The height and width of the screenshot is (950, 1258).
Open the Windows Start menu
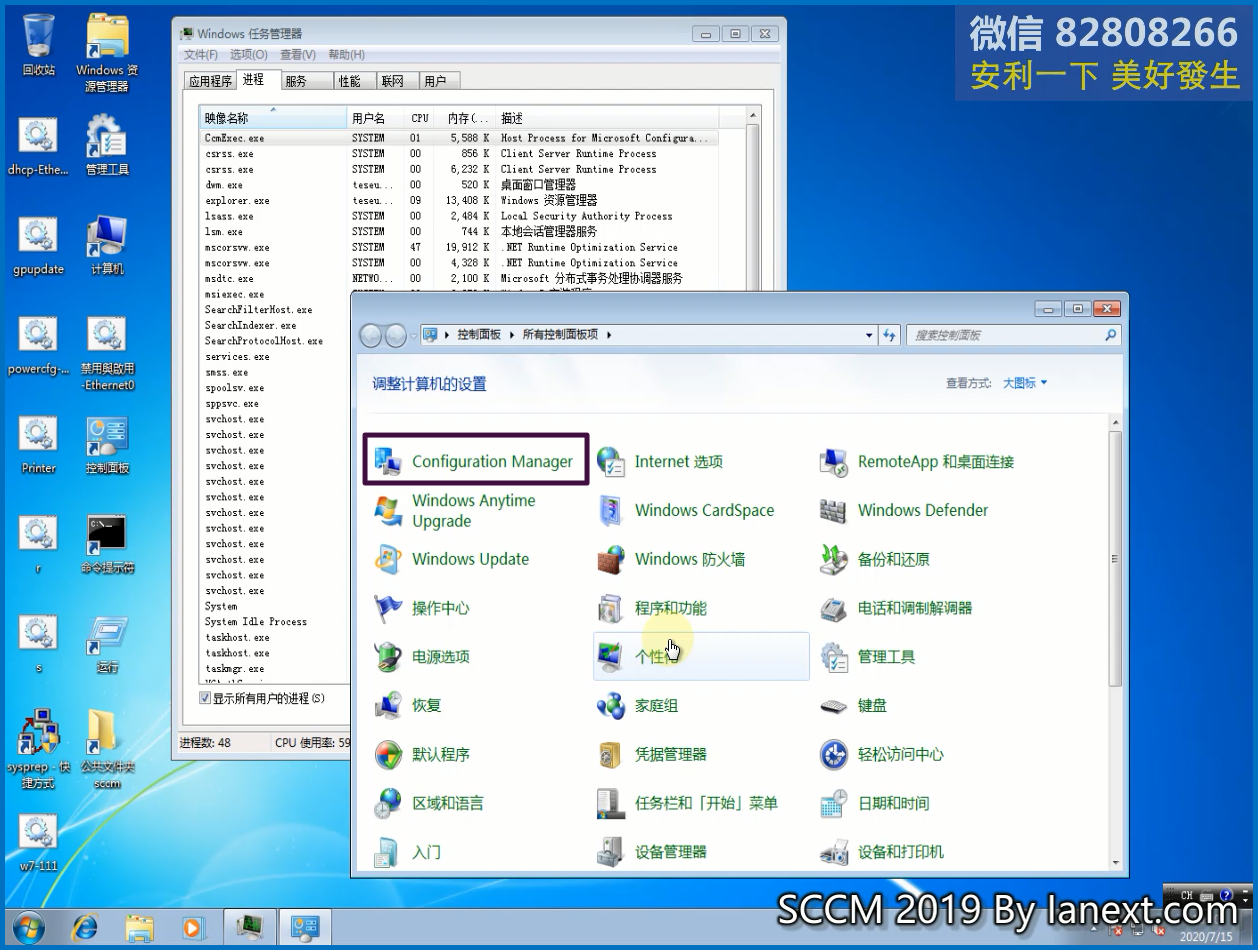pos(29,928)
